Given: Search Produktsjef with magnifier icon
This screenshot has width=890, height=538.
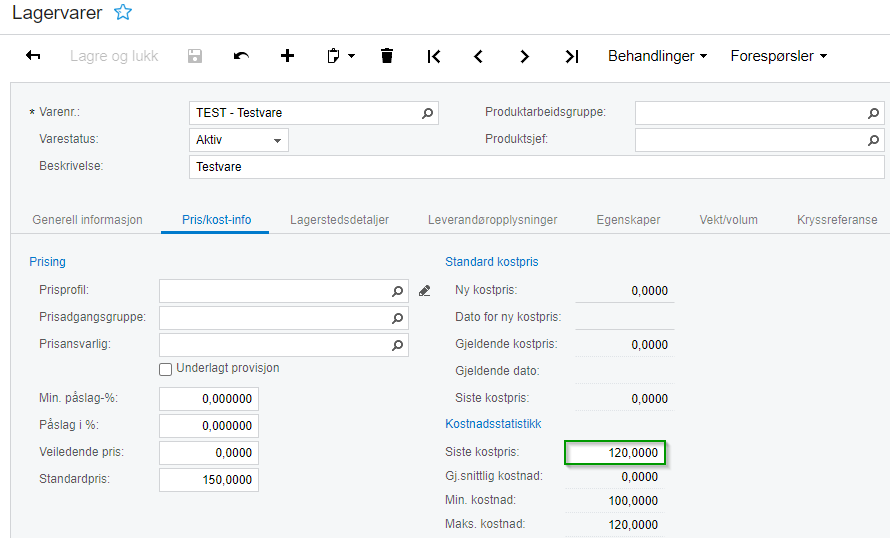Looking at the screenshot, I should pyautogui.click(x=874, y=140).
